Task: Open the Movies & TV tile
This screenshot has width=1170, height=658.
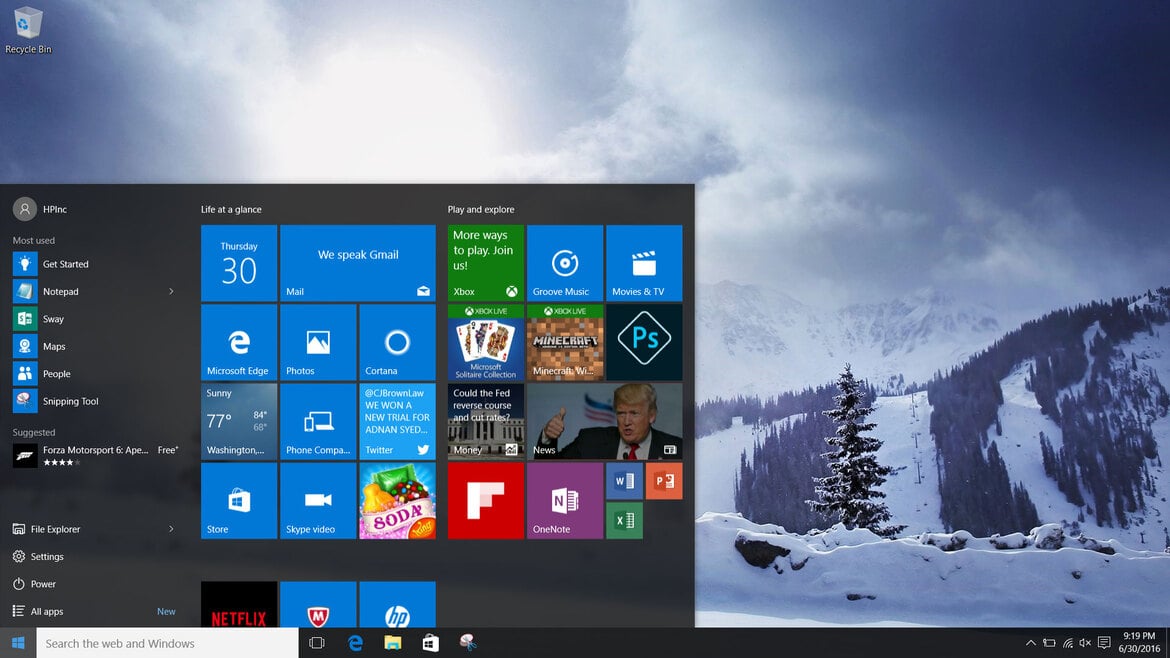Action: pos(644,263)
